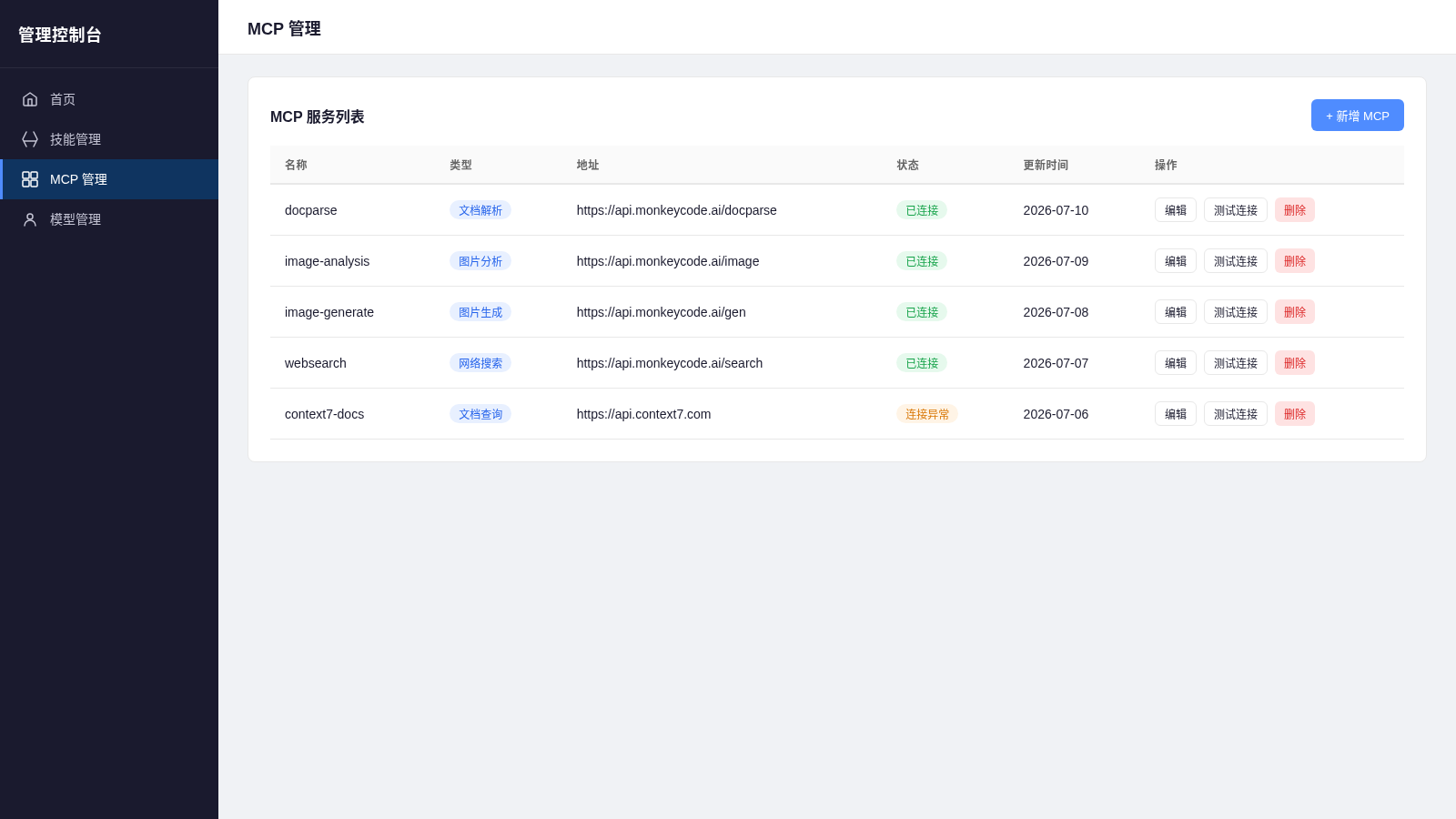This screenshot has height=819, width=1456.
Task: Click the 连接异常 status badge
Action: coord(927,414)
